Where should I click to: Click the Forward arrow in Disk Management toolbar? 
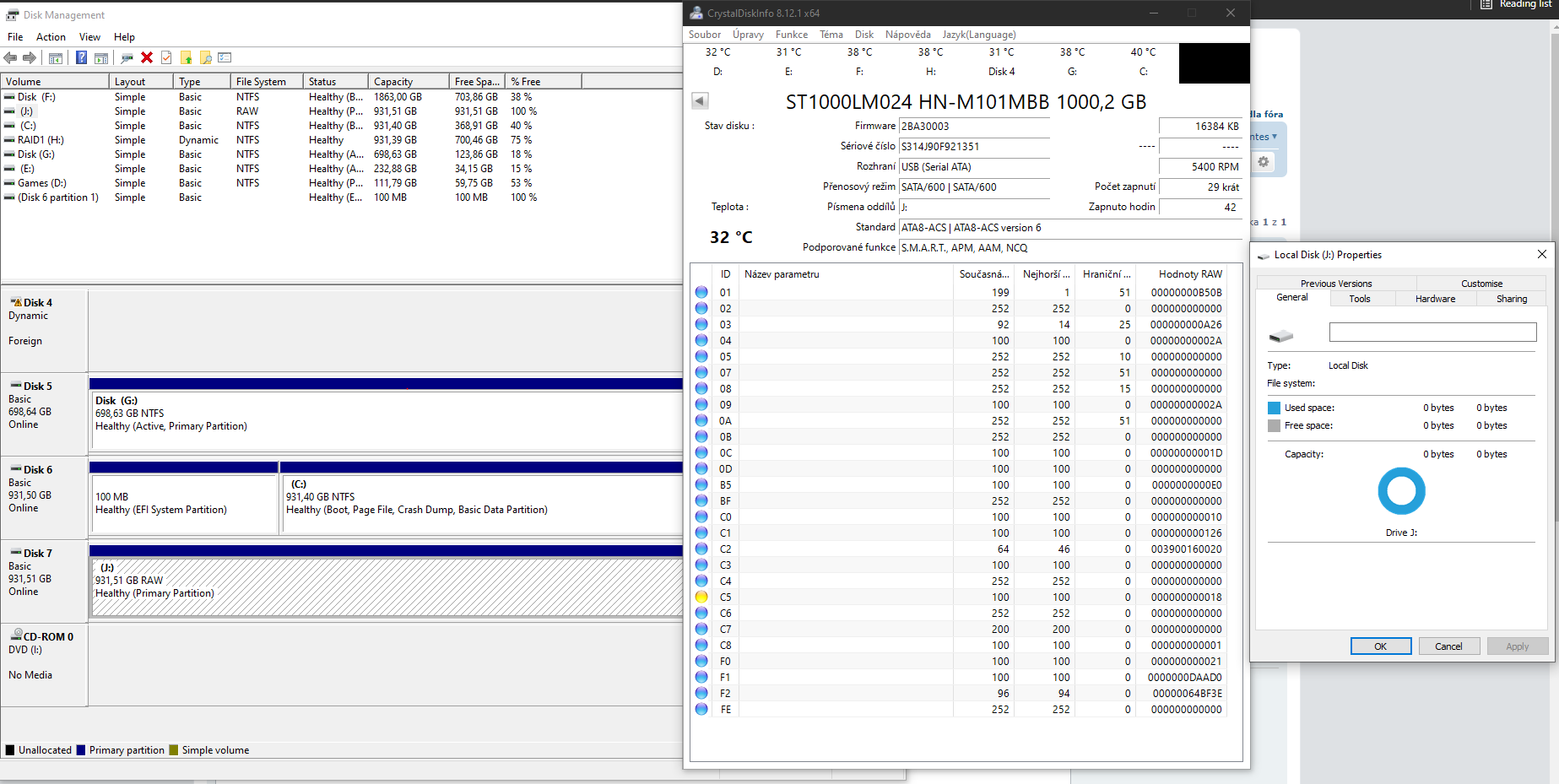[x=30, y=57]
